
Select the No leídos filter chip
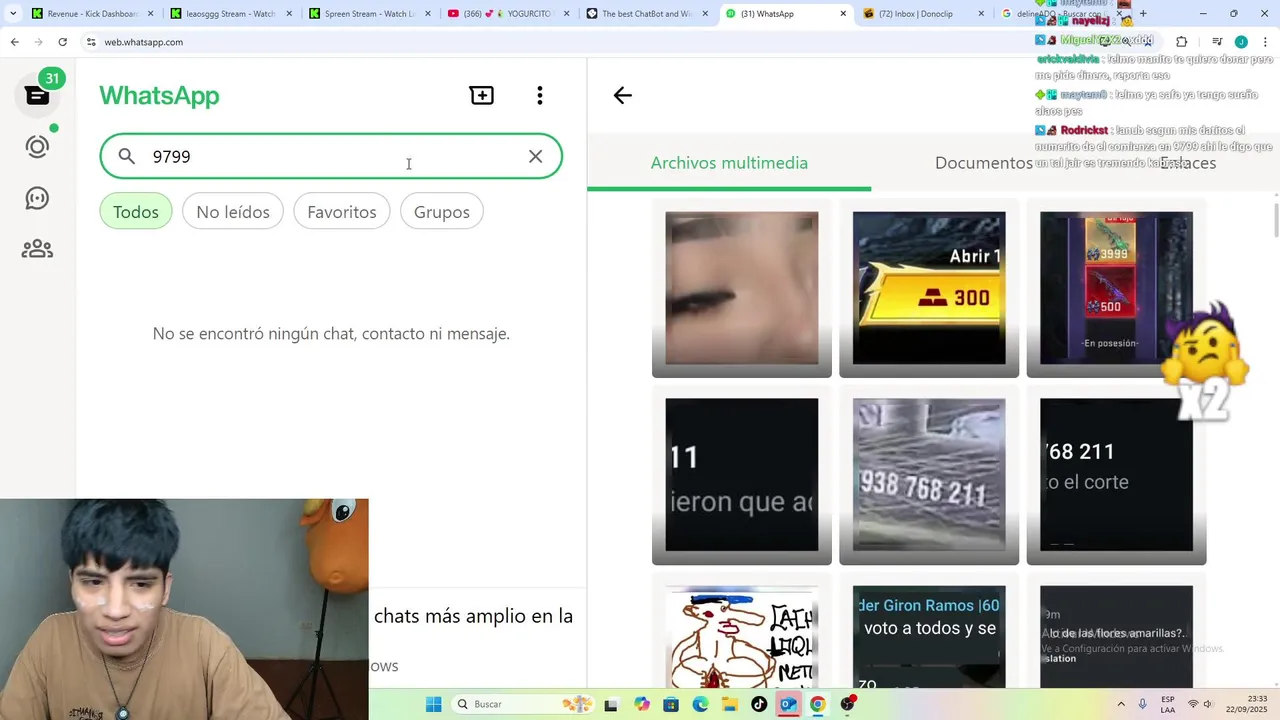coord(233,212)
